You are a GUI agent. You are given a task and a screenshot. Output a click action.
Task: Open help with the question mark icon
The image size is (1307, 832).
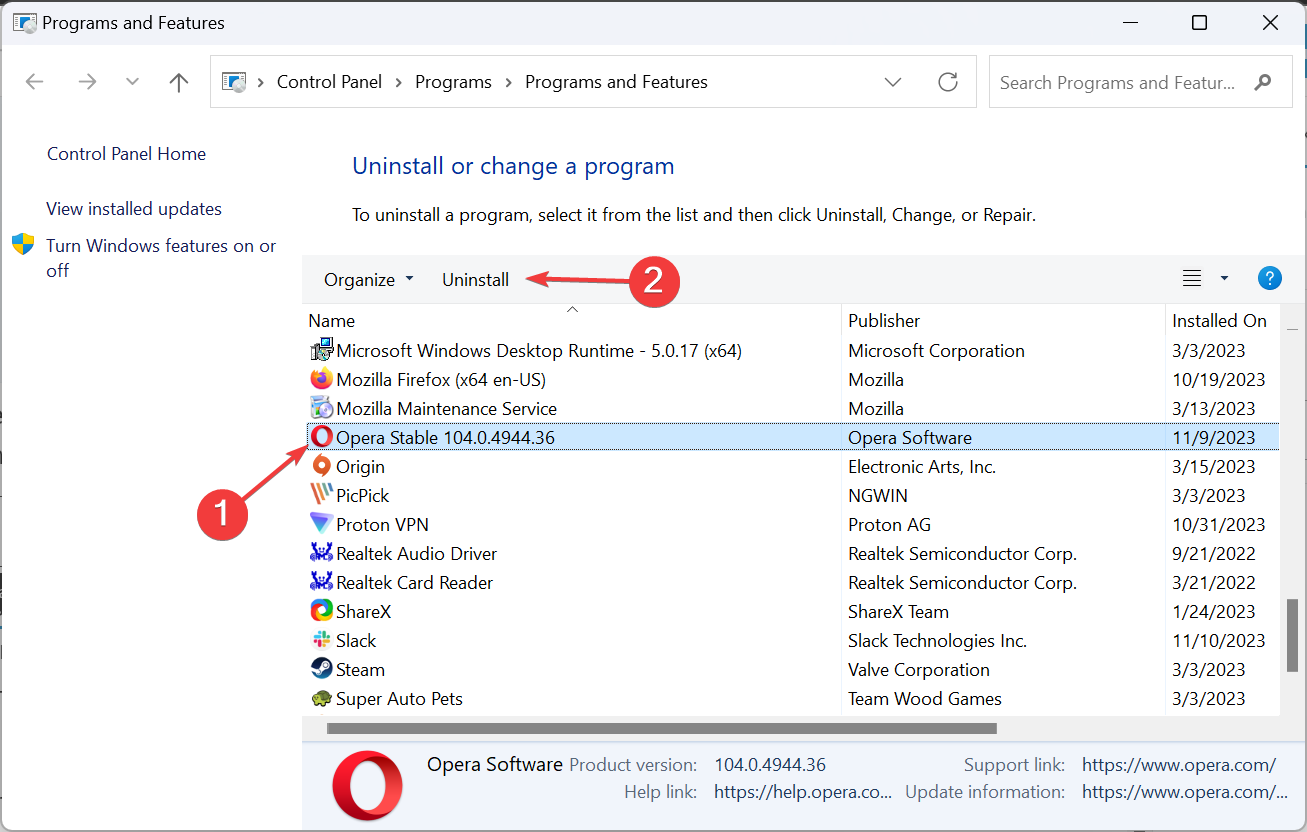1269,279
